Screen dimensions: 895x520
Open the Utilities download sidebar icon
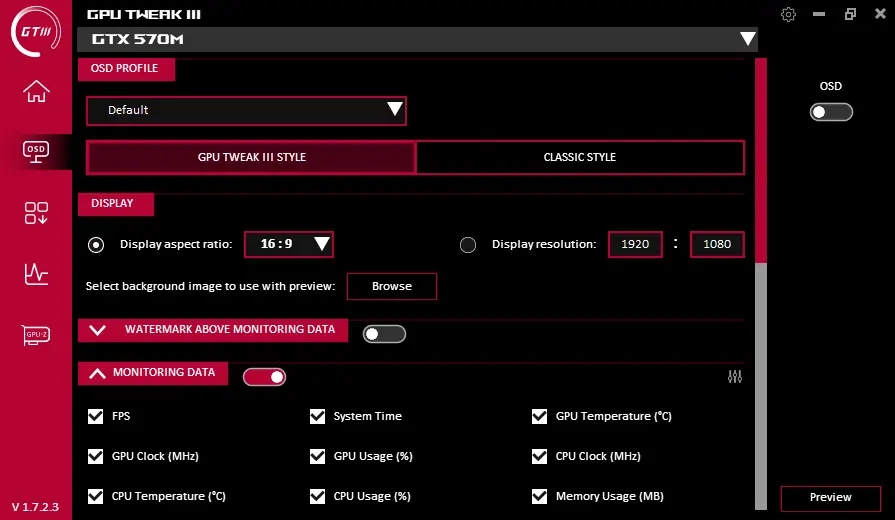click(x=36, y=213)
